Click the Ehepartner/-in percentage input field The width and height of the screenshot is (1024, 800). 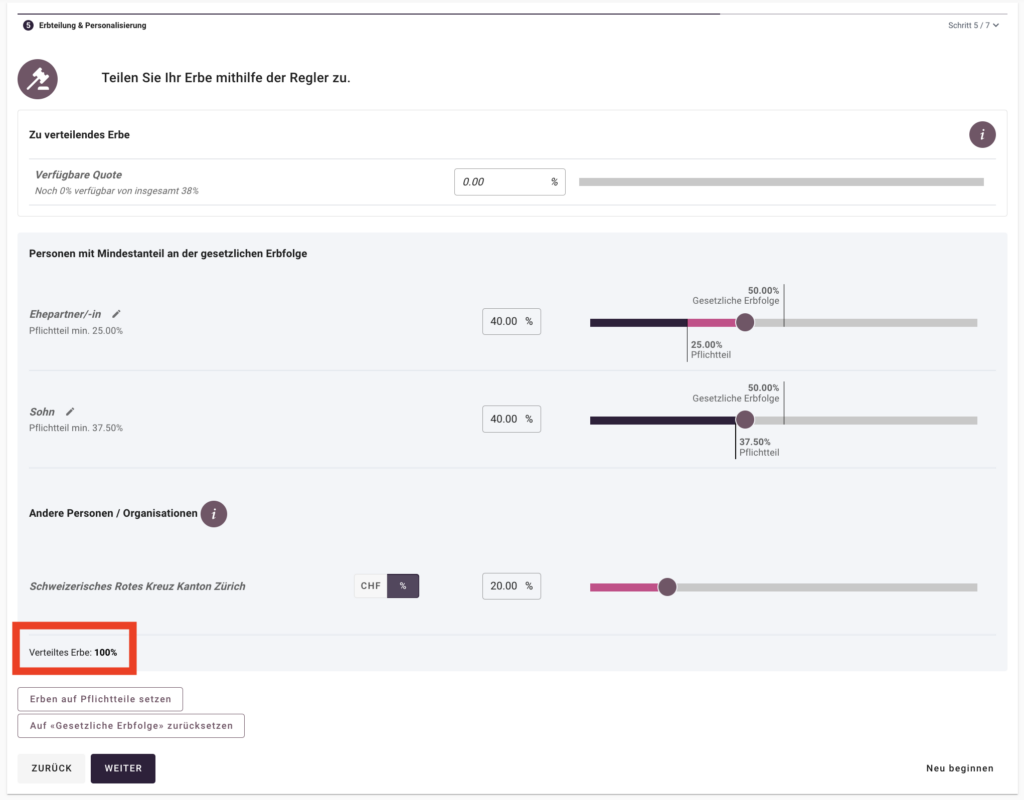(505, 322)
